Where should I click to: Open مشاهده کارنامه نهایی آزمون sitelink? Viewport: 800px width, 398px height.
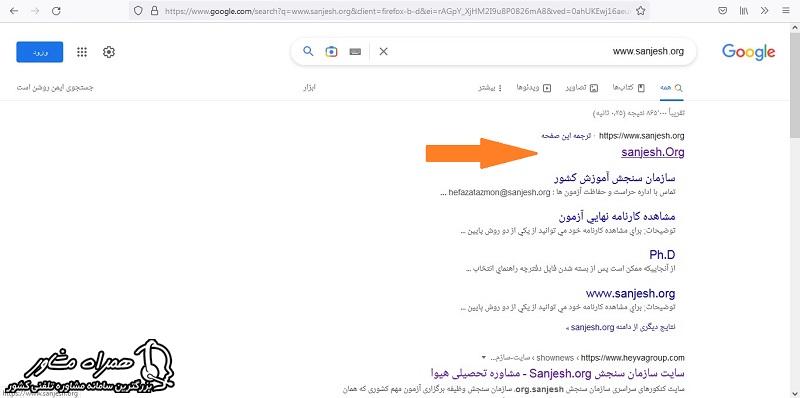[617, 216]
